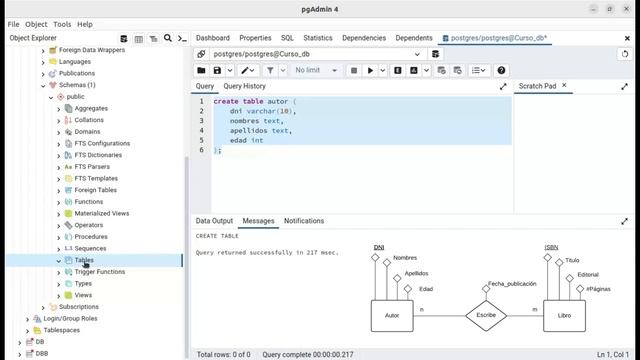Close the Scratch Pad tab

point(564,85)
